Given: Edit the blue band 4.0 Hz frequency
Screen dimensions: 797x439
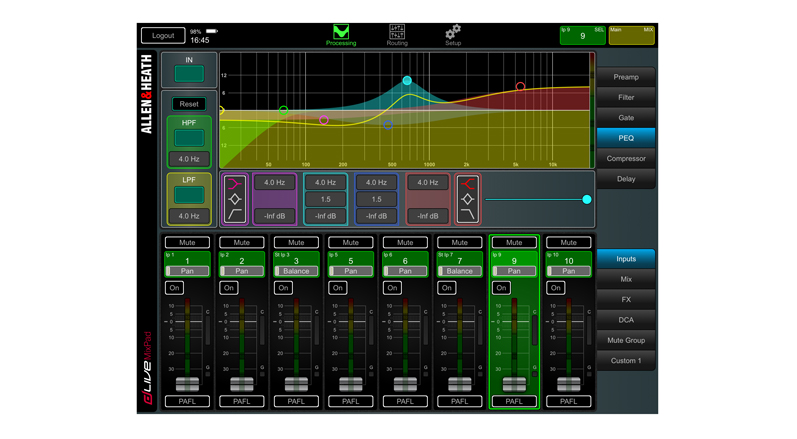Looking at the screenshot, I should [377, 182].
